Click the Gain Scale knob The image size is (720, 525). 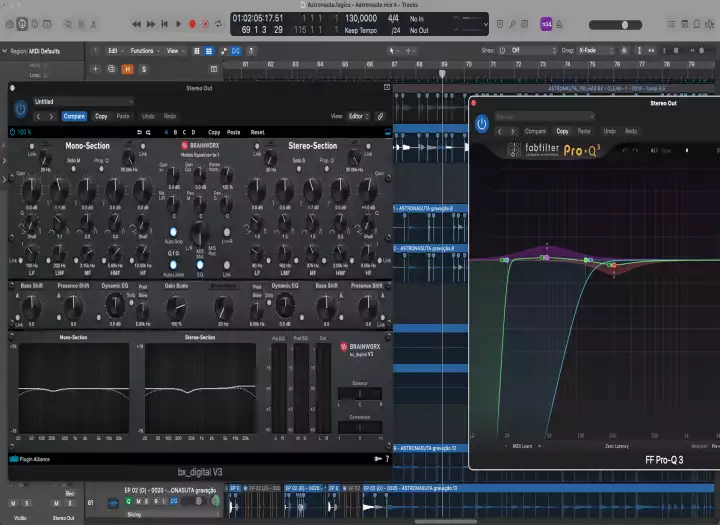tap(176, 307)
